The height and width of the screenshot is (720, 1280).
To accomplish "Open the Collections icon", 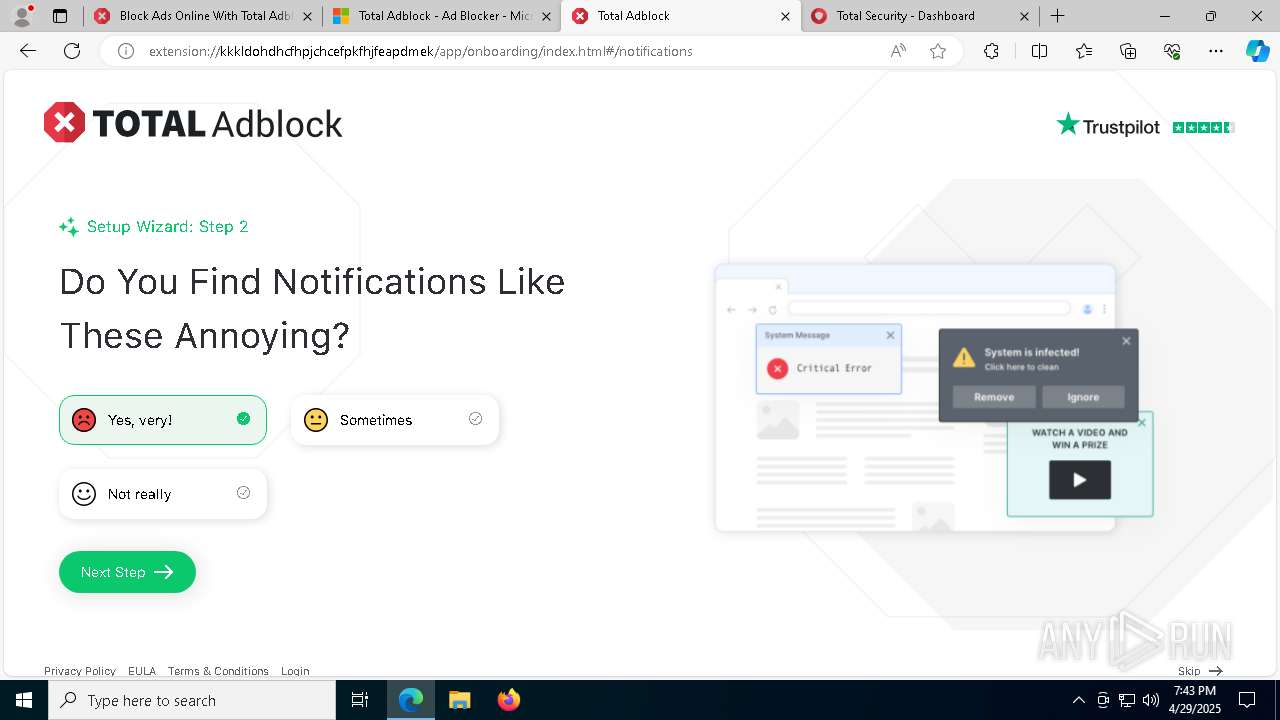I will tap(1128, 51).
